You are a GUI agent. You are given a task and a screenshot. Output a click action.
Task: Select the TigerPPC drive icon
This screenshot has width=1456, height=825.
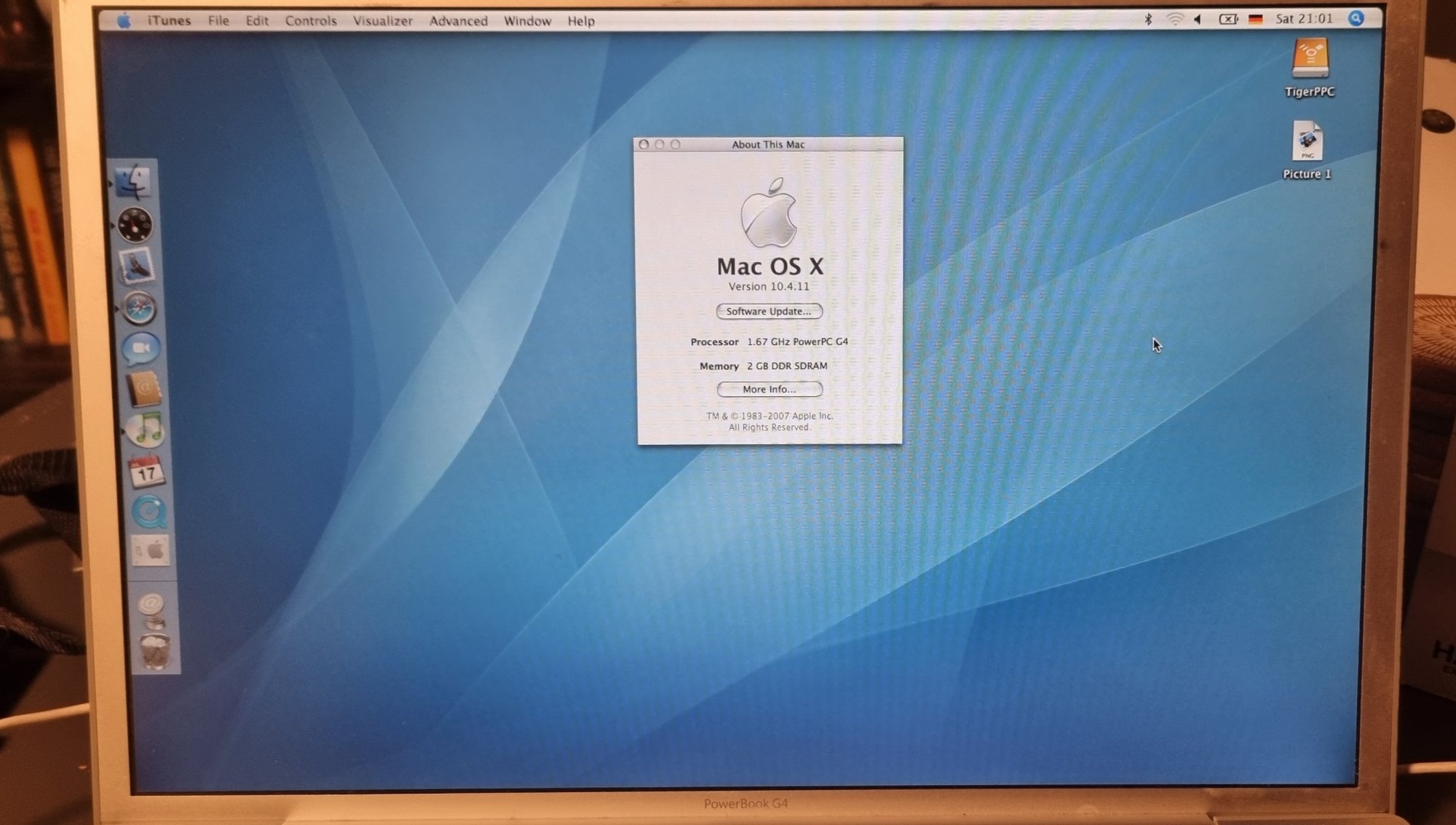1310,60
